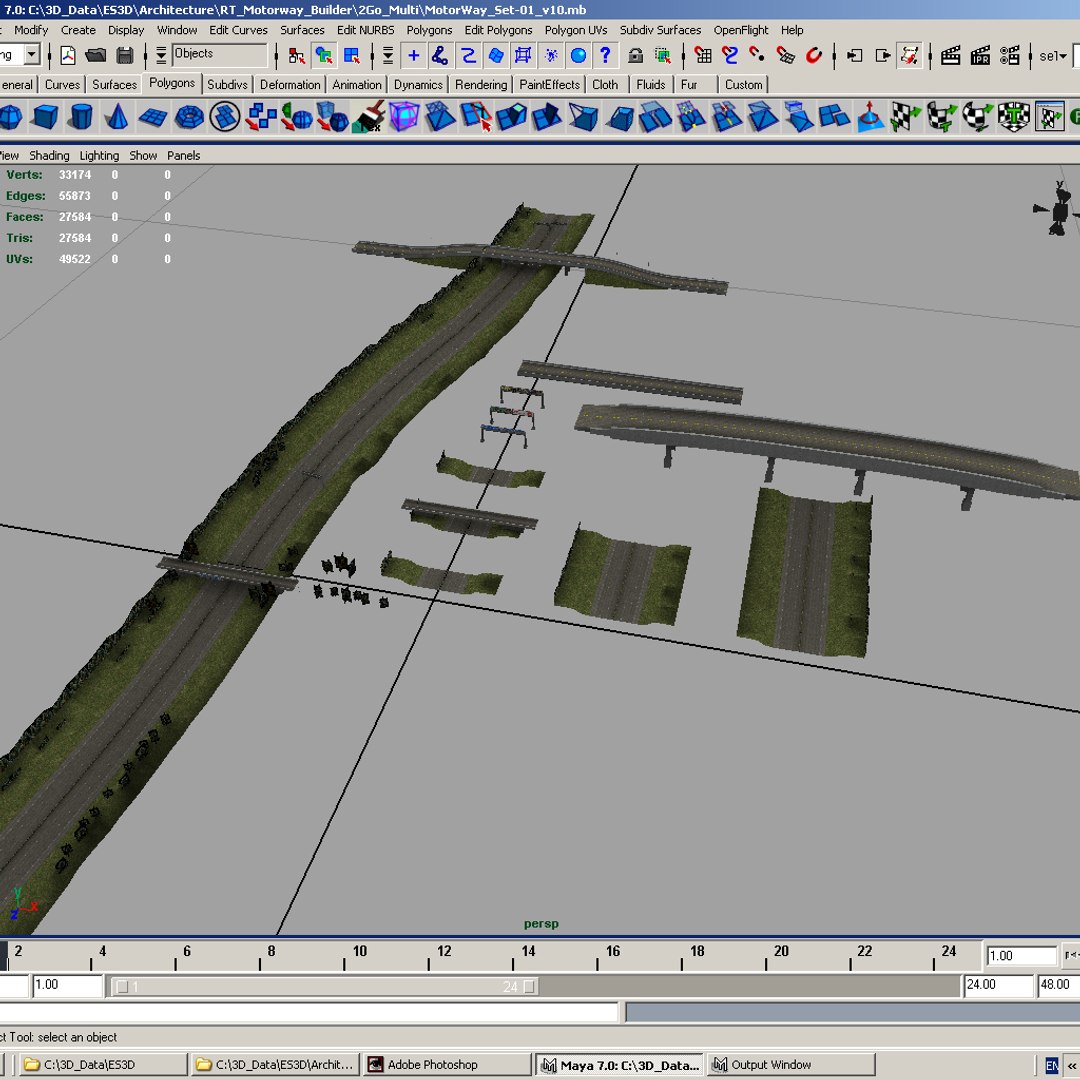Create a polygon cube from the shelf
1080x1080 pixels.
pos(45,116)
